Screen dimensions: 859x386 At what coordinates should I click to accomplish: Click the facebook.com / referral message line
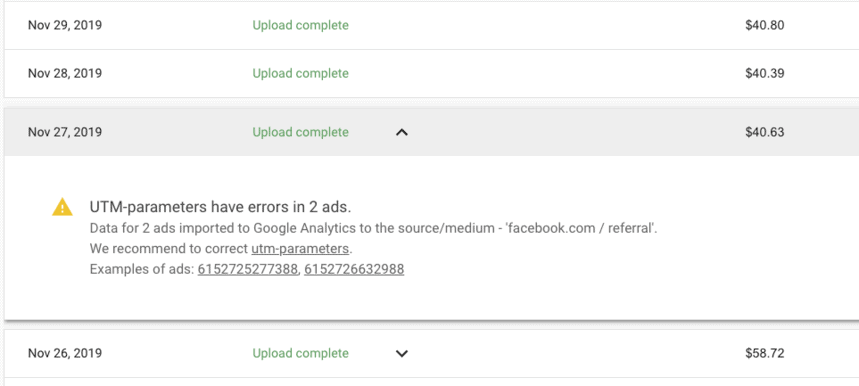point(374,229)
